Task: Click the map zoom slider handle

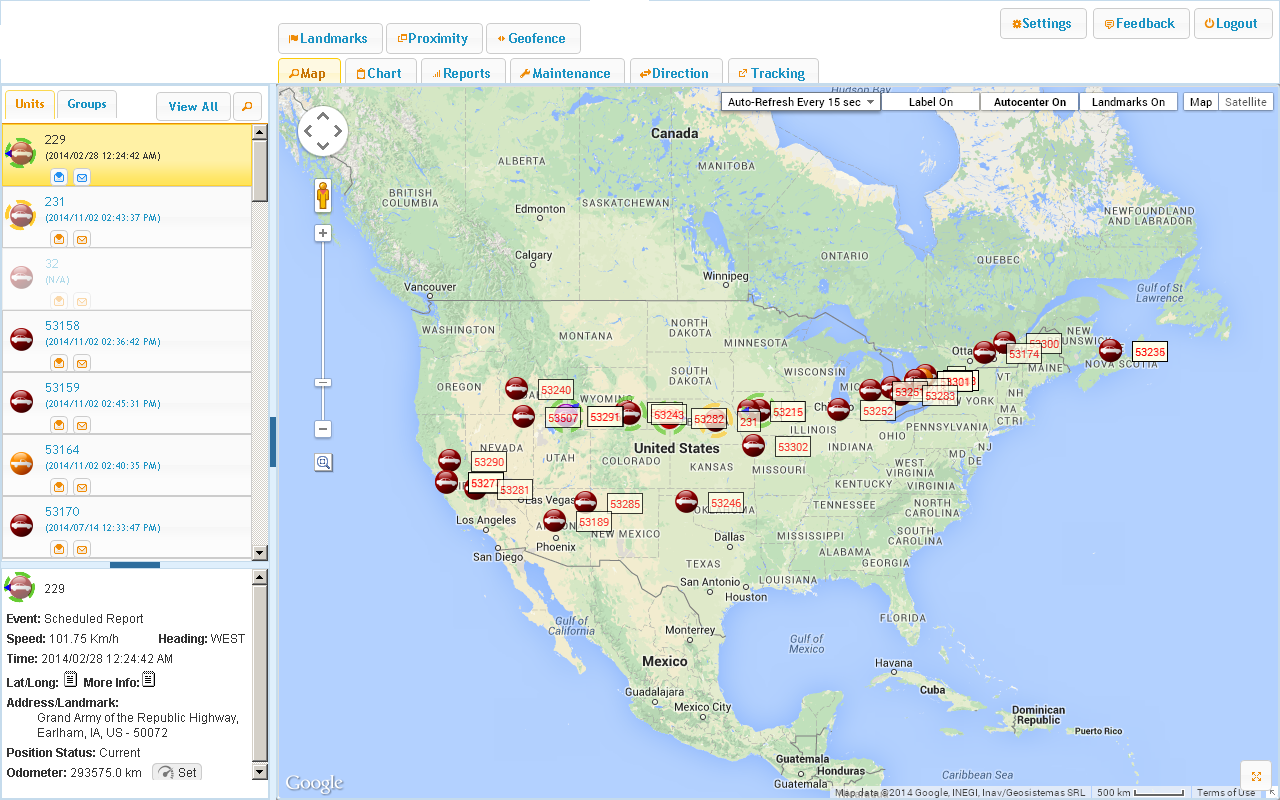Action: click(x=323, y=383)
